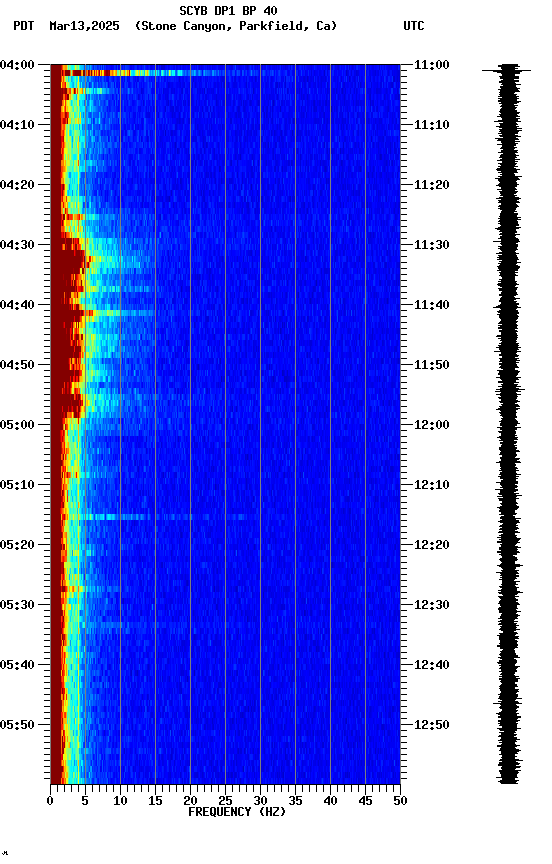This screenshot has width=552, height=864.
Task: Click the 04:40 PDT time label
Action: point(17,305)
